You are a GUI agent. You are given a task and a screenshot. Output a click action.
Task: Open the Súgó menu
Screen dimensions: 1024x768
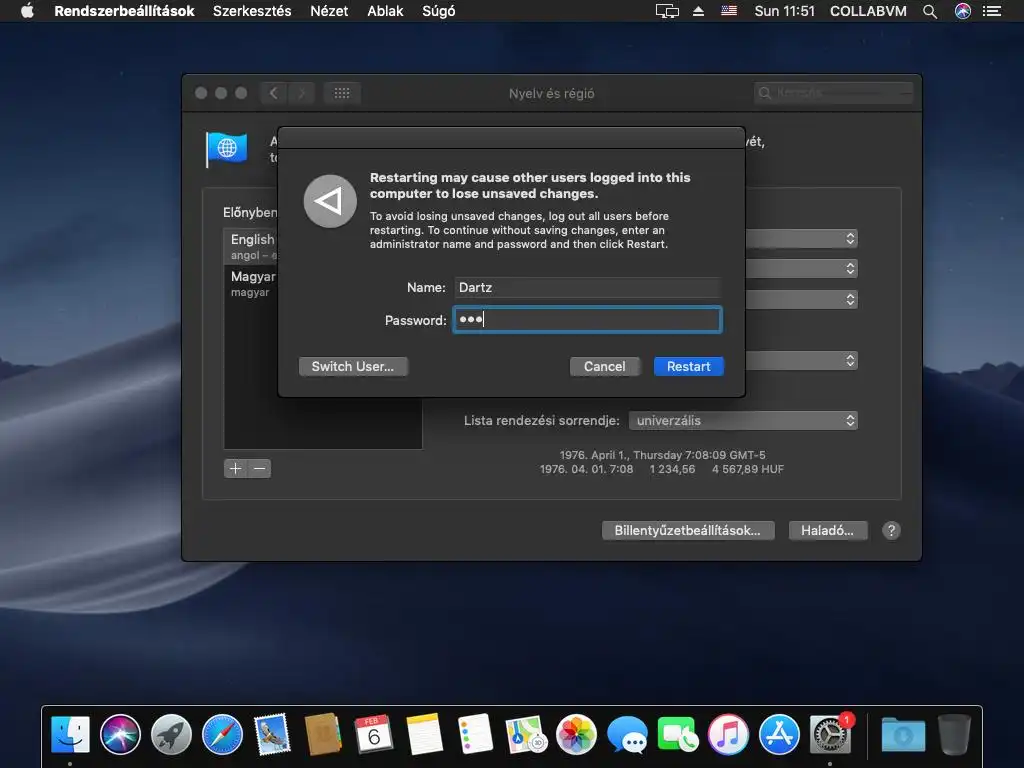(x=439, y=11)
